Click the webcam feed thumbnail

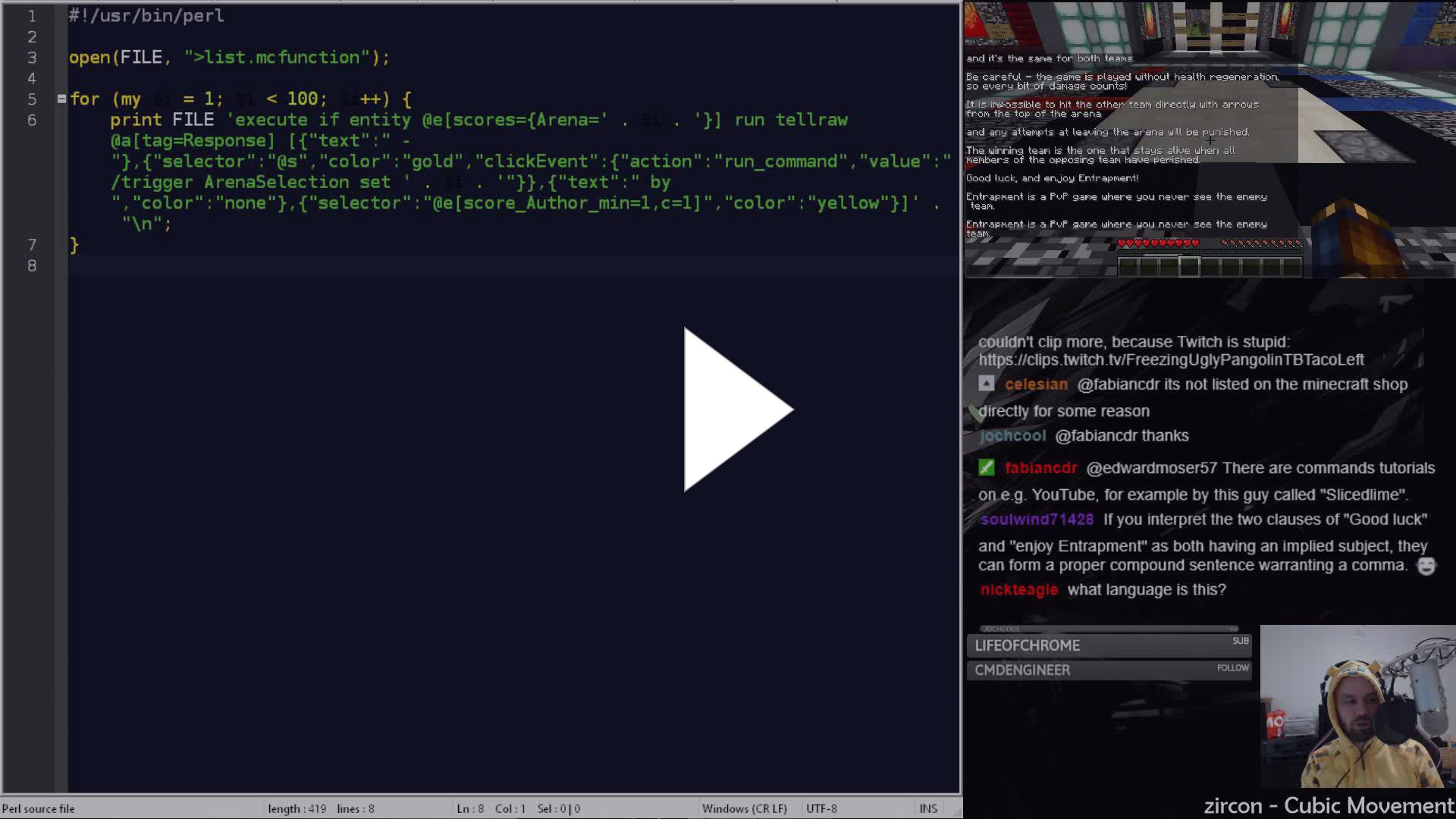click(x=1357, y=706)
